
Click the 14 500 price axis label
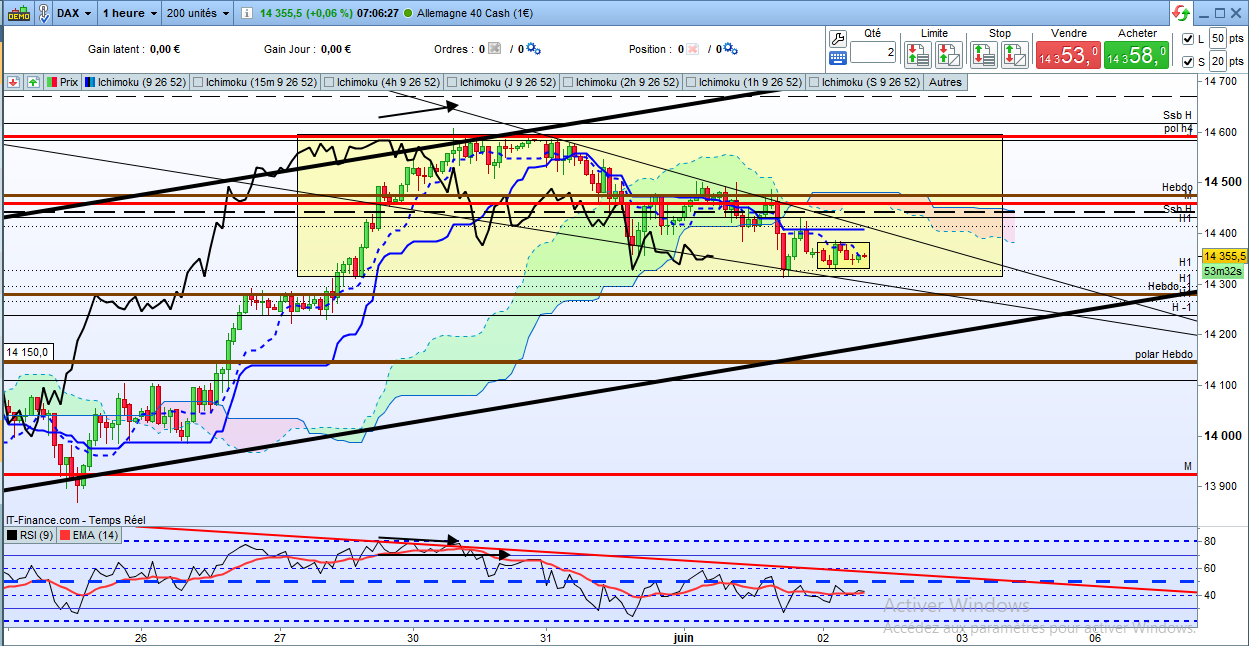(1222, 182)
